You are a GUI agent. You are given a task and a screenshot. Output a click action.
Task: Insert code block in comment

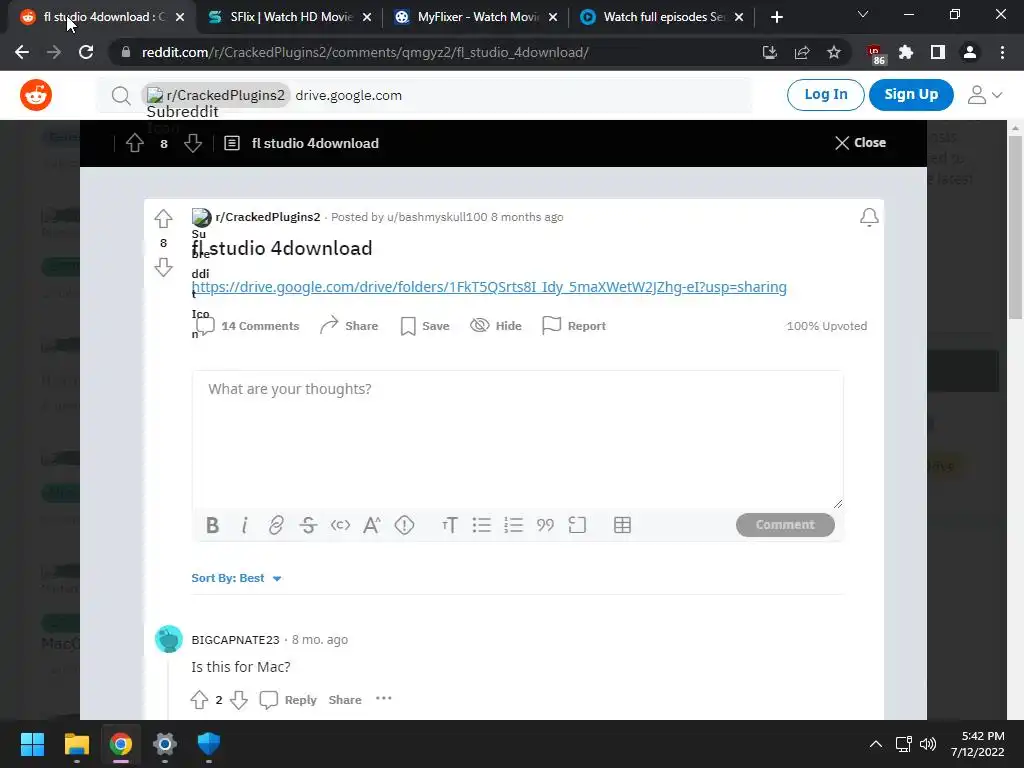pos(577,525)
